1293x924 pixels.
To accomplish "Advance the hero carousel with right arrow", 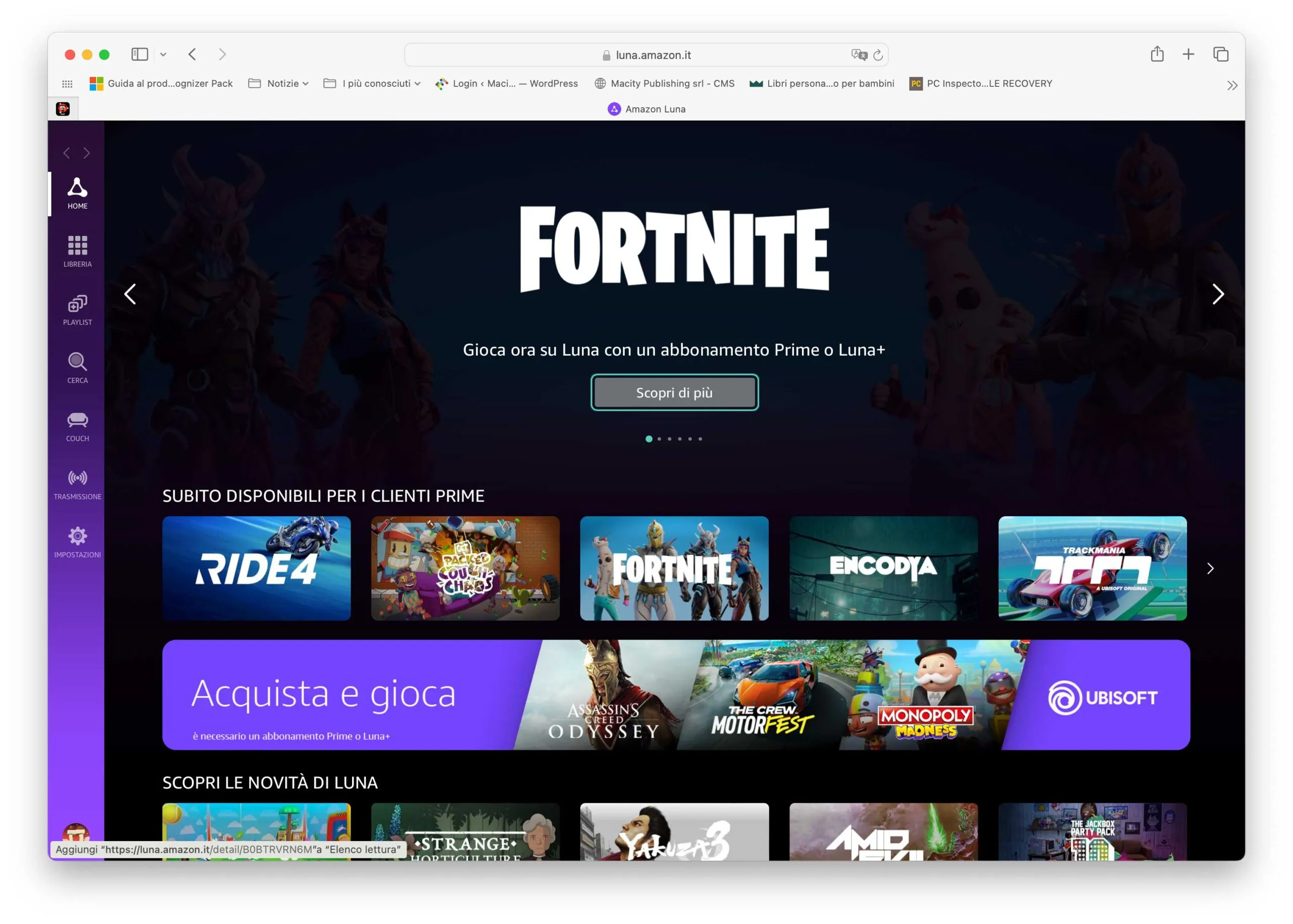I will coord(1218,294).
